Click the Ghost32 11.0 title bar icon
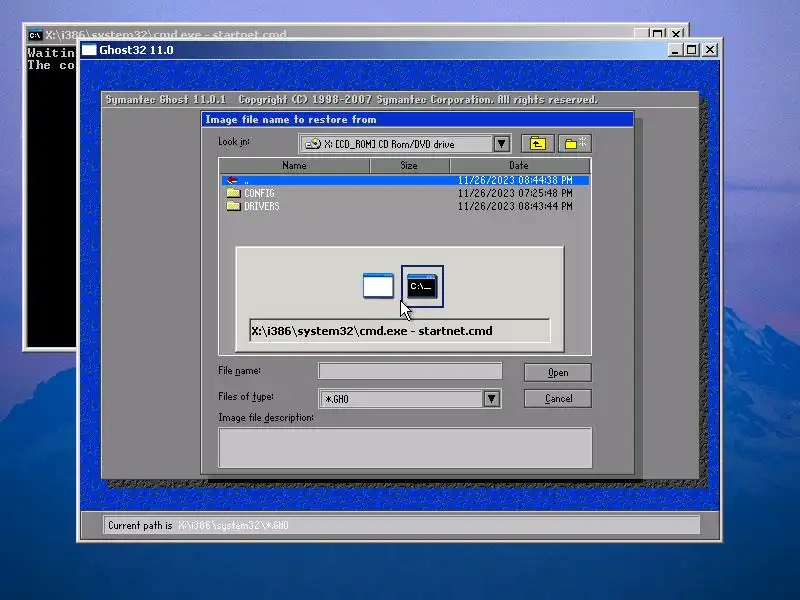 click(x=89, y=50)
